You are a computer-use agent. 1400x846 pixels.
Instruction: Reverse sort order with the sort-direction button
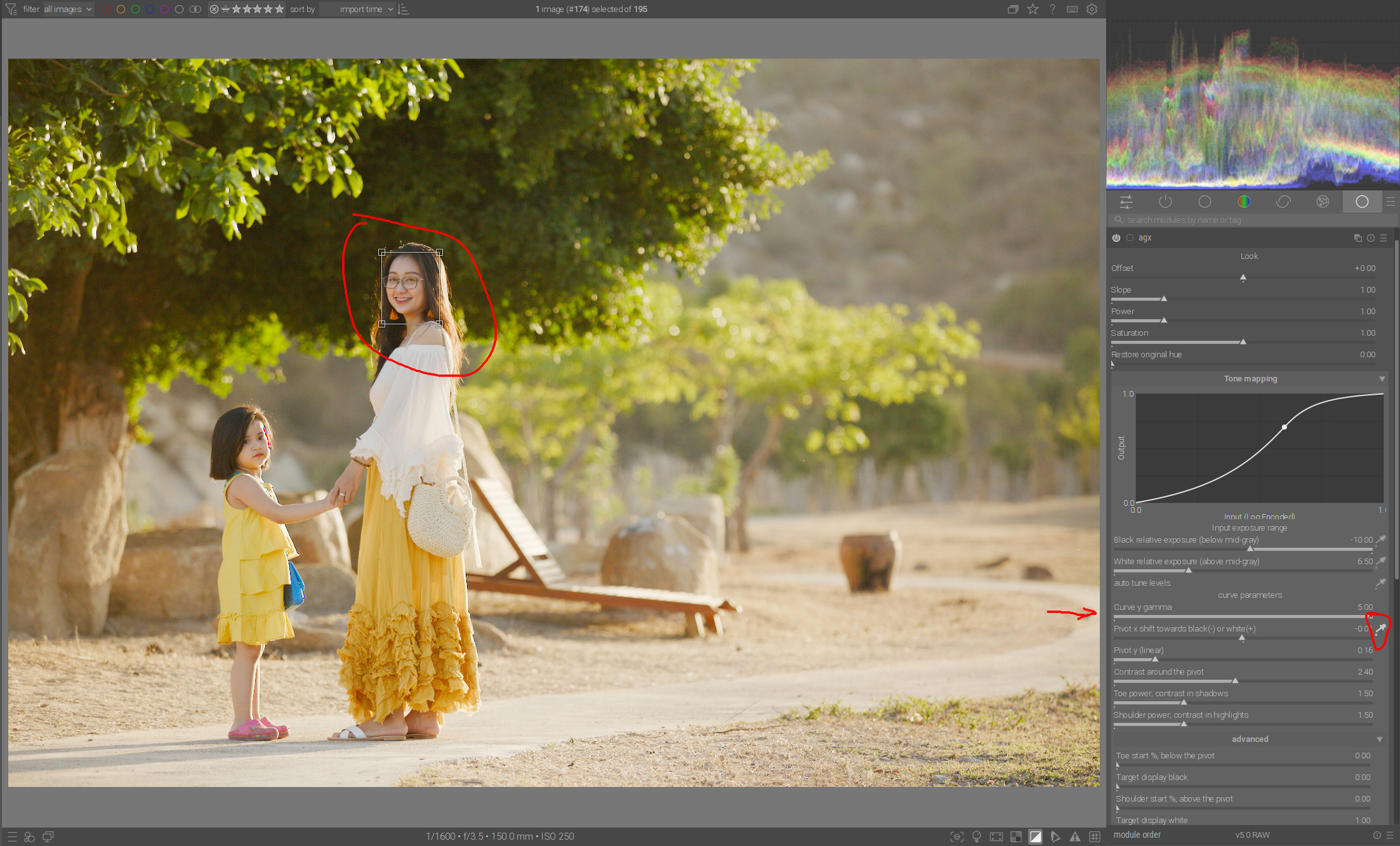click(x=404, y=9)
